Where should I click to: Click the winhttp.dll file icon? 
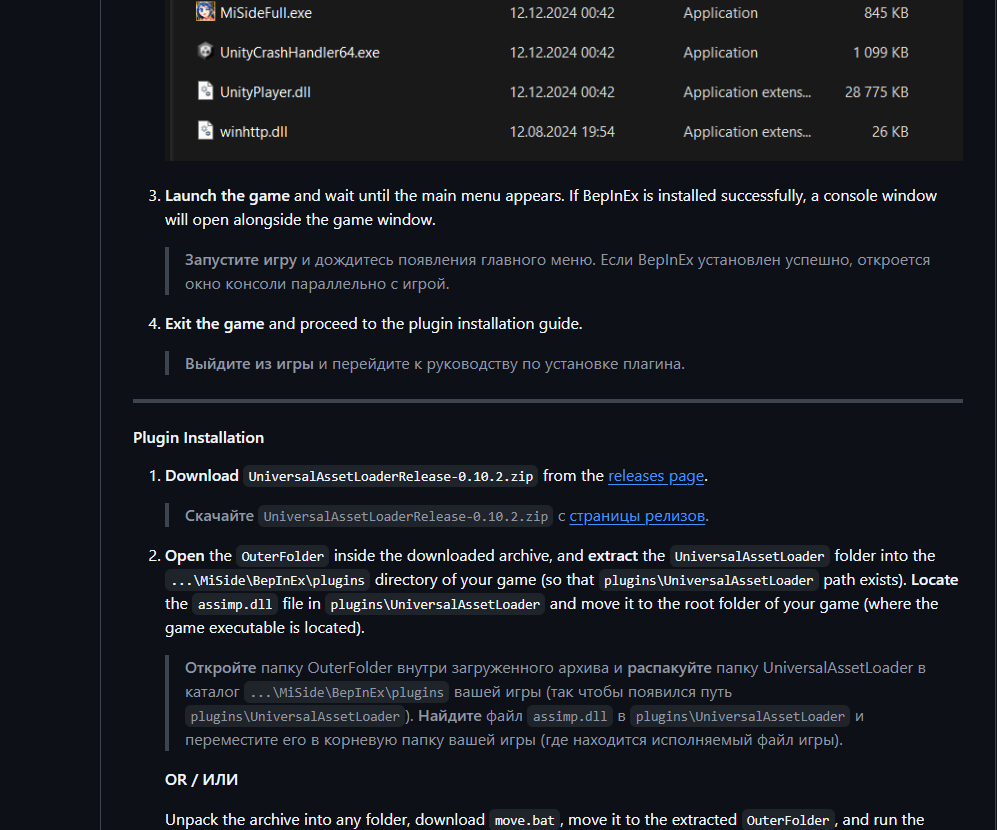205,131
